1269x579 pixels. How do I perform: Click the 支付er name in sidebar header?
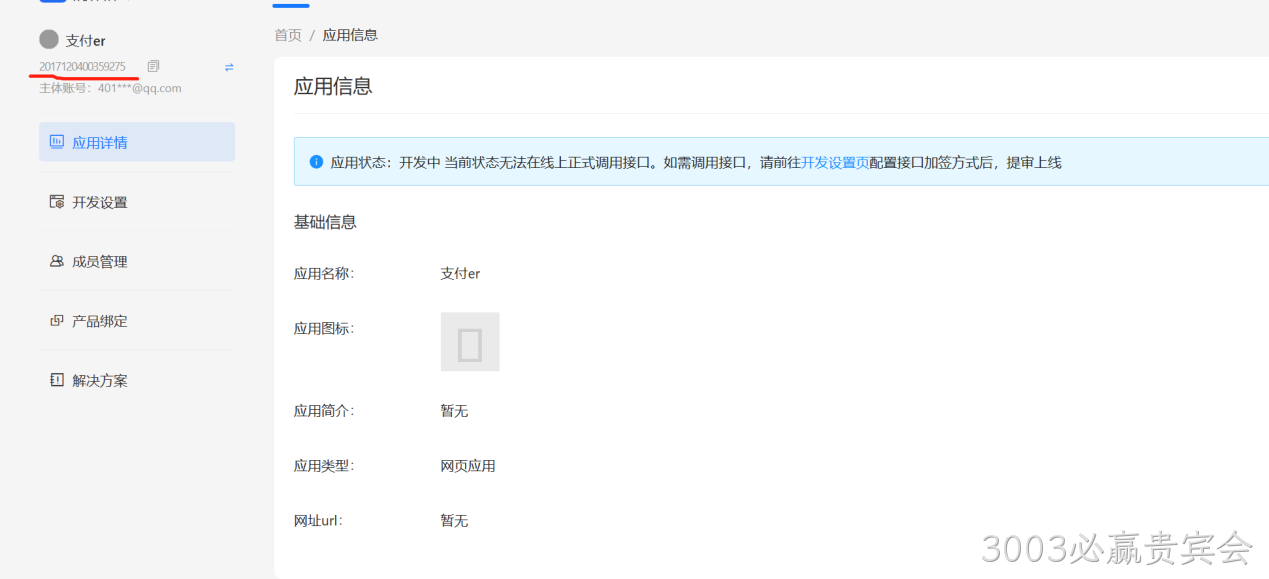click(x=85, y=41)
